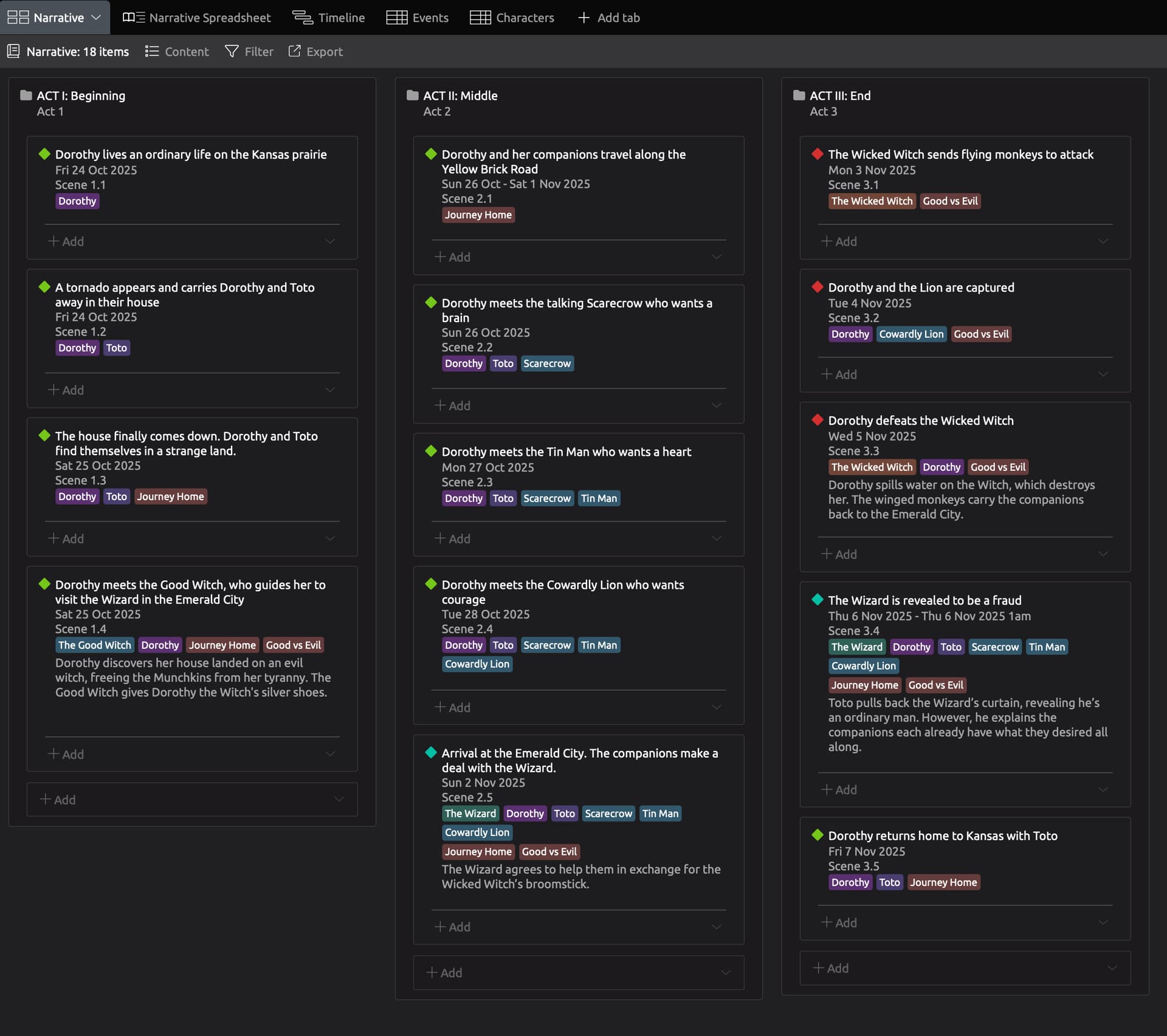Click the ACT I: Beginning folder icon
1167x1036 pixels.
click(x=26, y=95)
